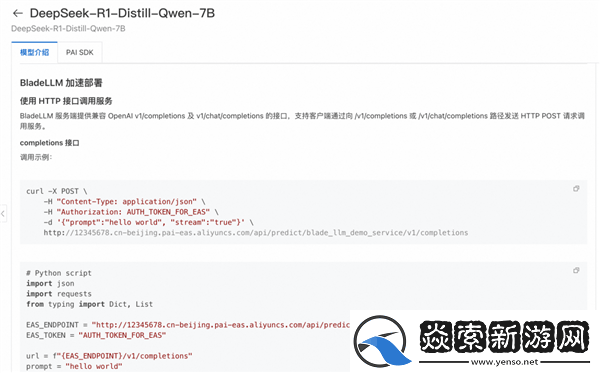This screenshot has width=600, height=373.
Task: Switch to the 模型介绍 tab
Action: 34,52
